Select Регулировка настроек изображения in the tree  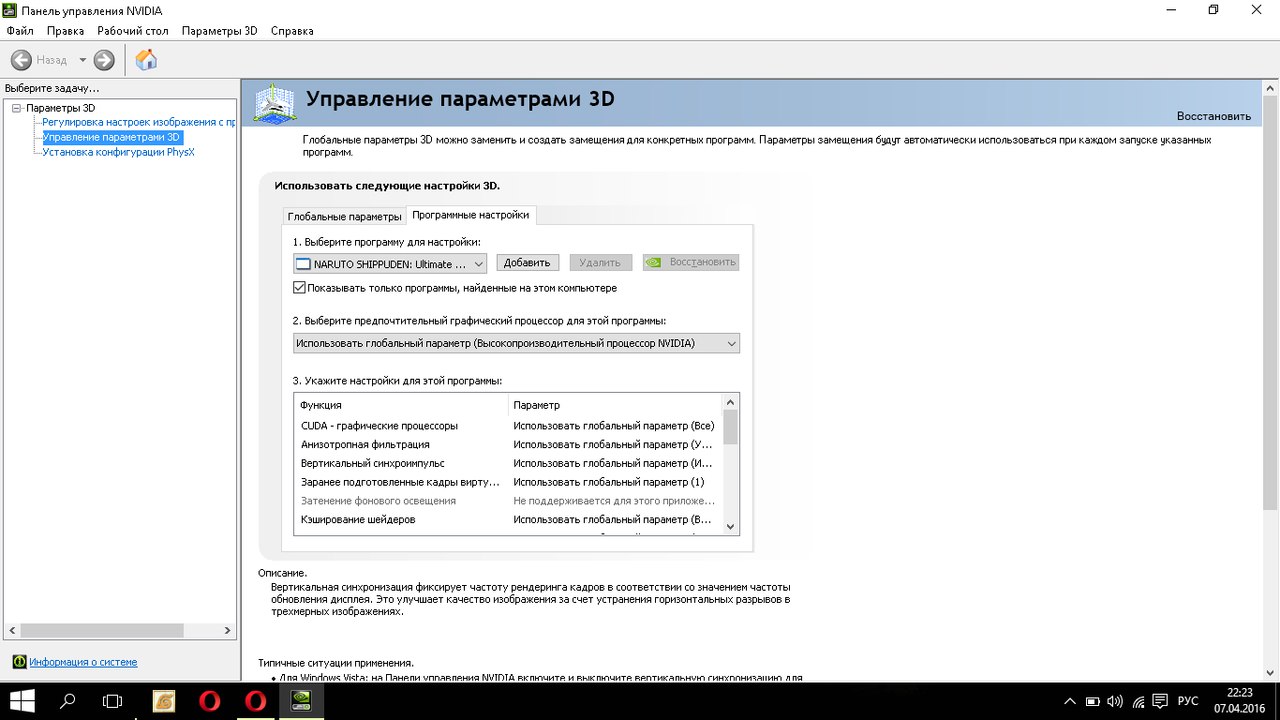(138, 122)
